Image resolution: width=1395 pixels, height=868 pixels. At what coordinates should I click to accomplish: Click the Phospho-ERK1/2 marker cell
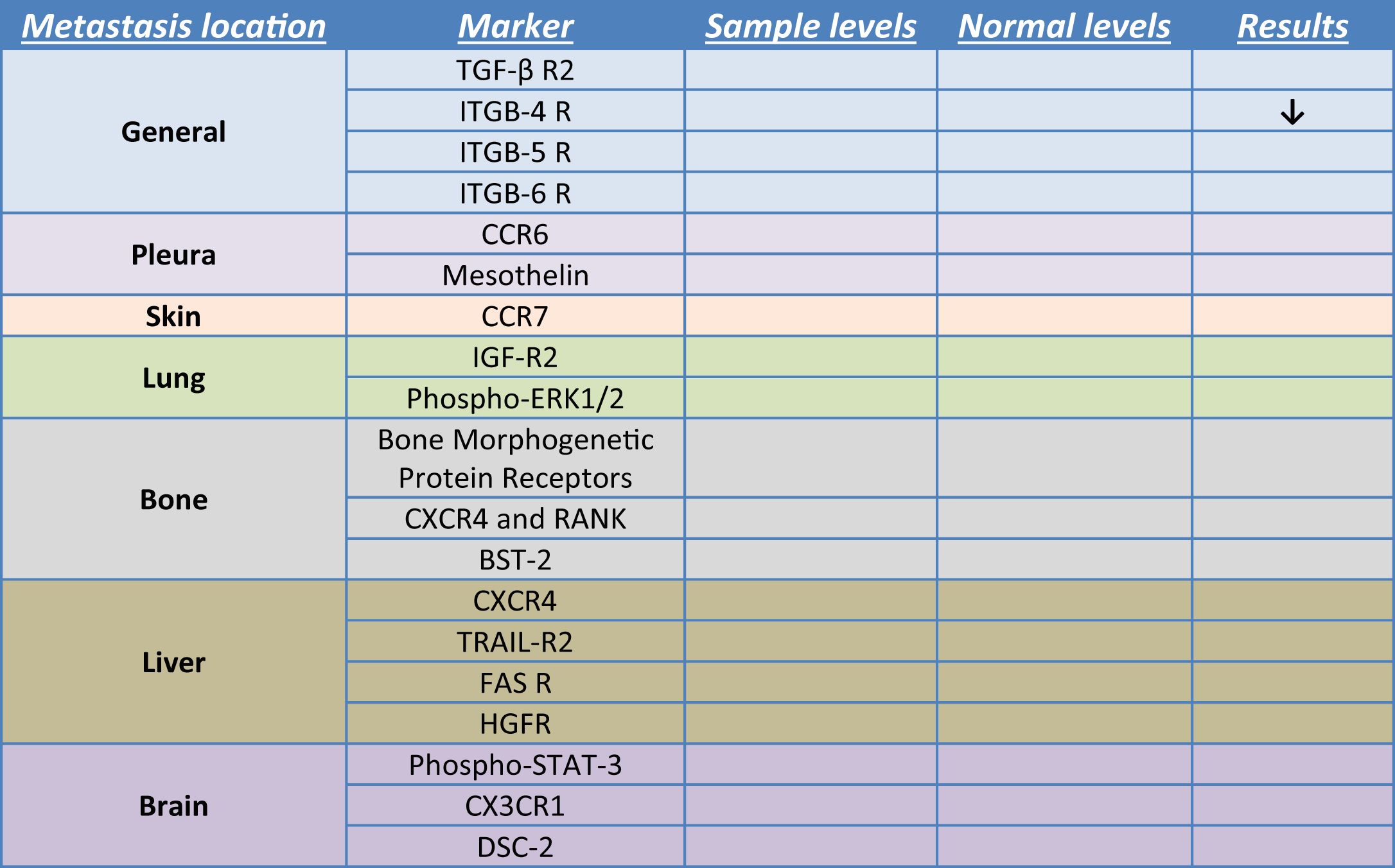click(x=515, y=399)
